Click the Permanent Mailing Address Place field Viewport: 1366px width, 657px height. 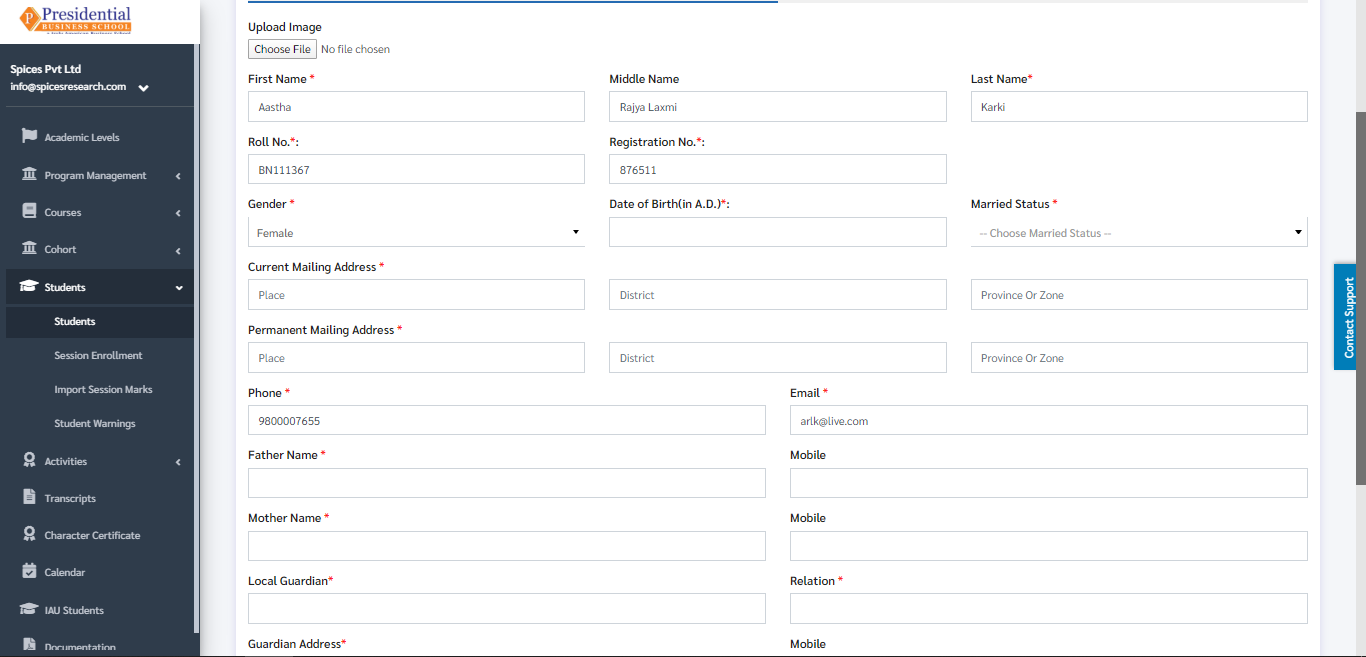(416, 357)
